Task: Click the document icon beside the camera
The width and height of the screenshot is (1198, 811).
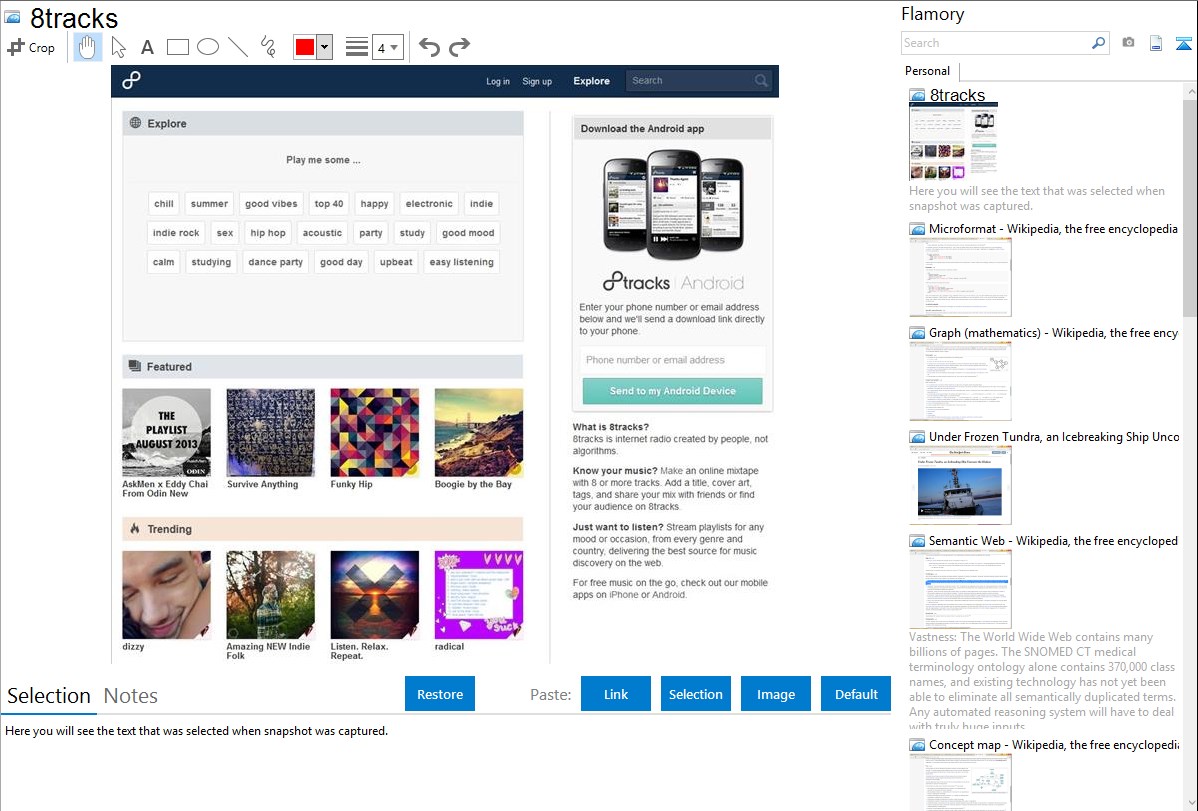Action: 1156,43
